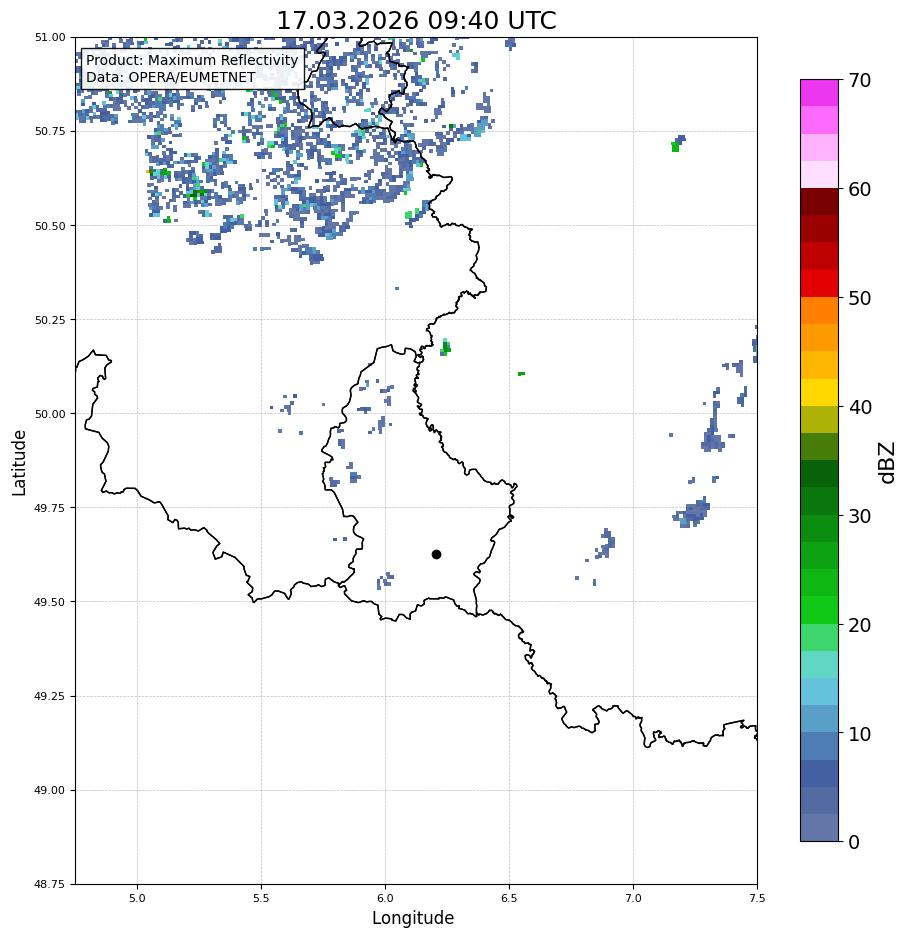Click the small green echo near 6.55E 50.1N
908x937 pixels.
(521, 373)
